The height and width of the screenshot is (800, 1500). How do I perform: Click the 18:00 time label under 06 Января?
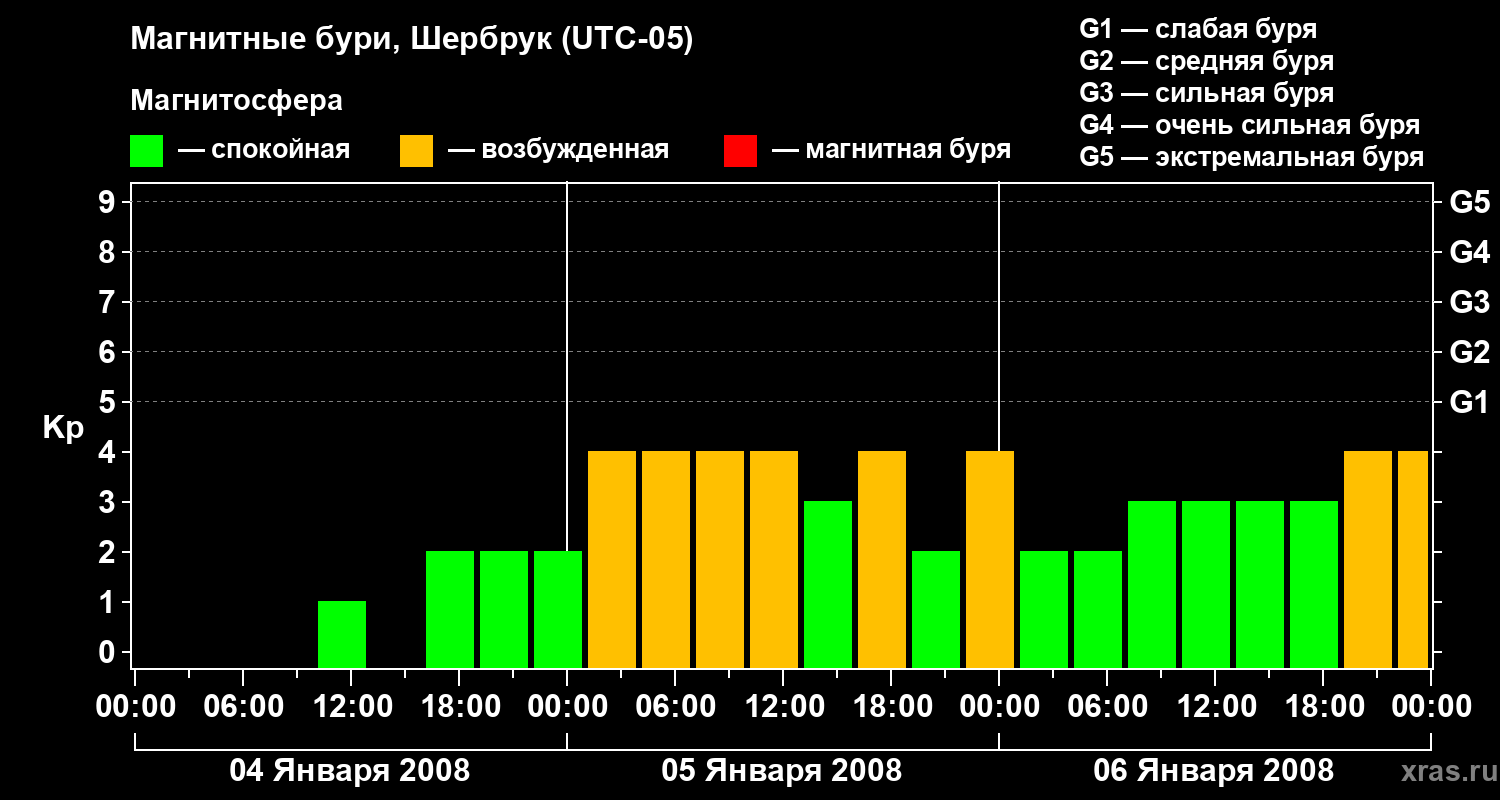point(1323,706)
